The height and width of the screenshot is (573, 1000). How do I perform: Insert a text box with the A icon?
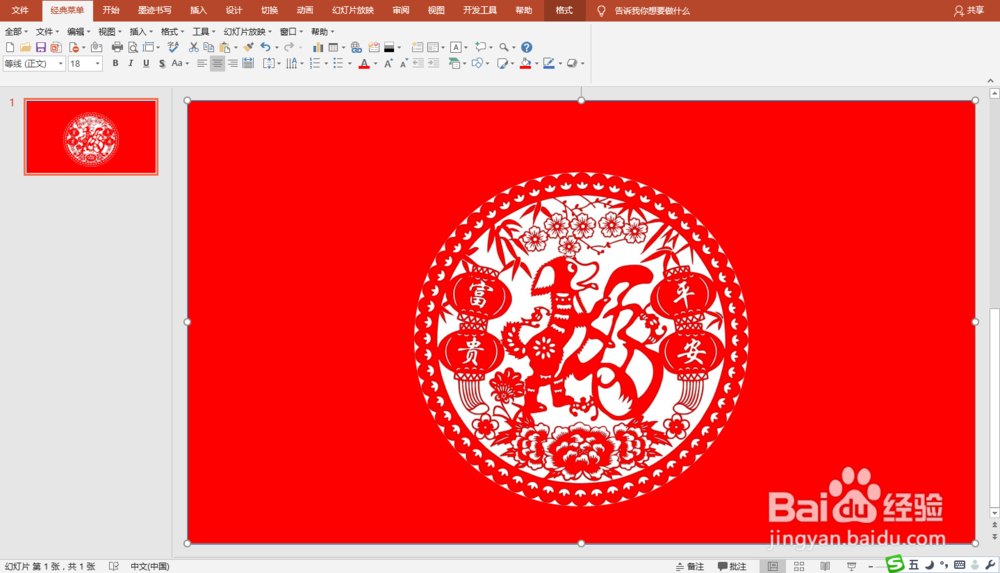pyautogui.click(x=455, y=47)
